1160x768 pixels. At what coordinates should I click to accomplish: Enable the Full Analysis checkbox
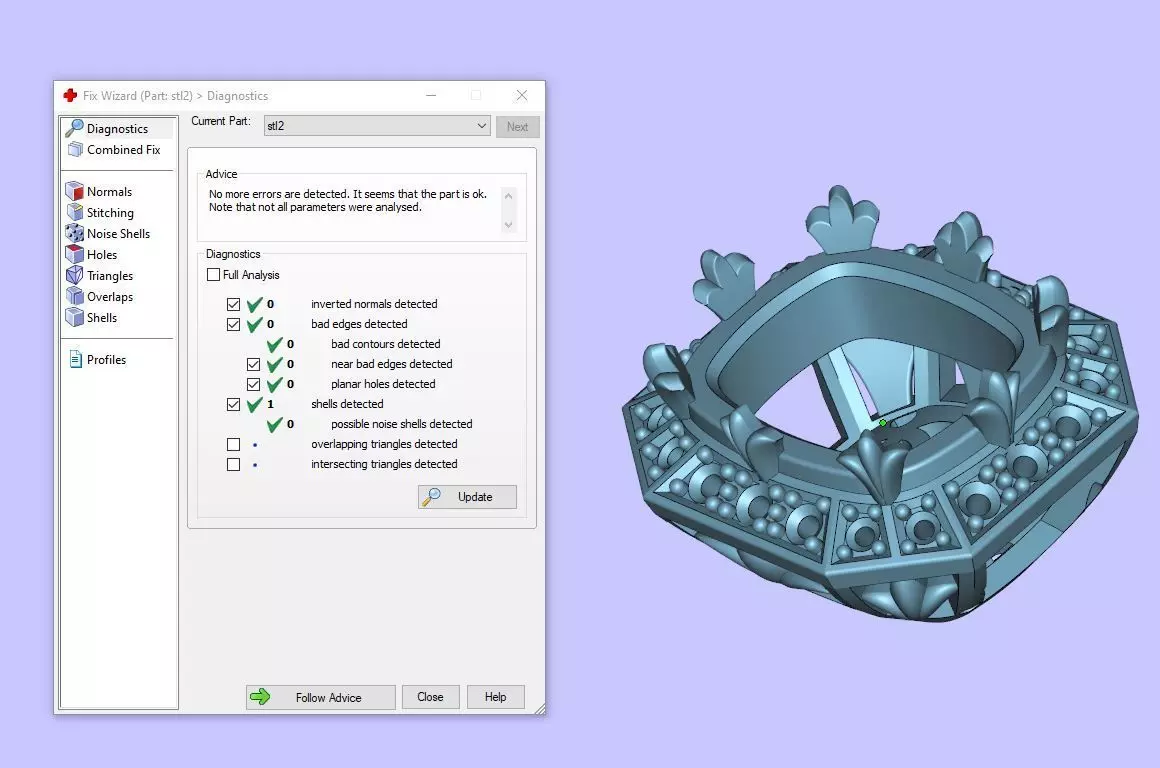pyautogui.click(x=213, y=274)
